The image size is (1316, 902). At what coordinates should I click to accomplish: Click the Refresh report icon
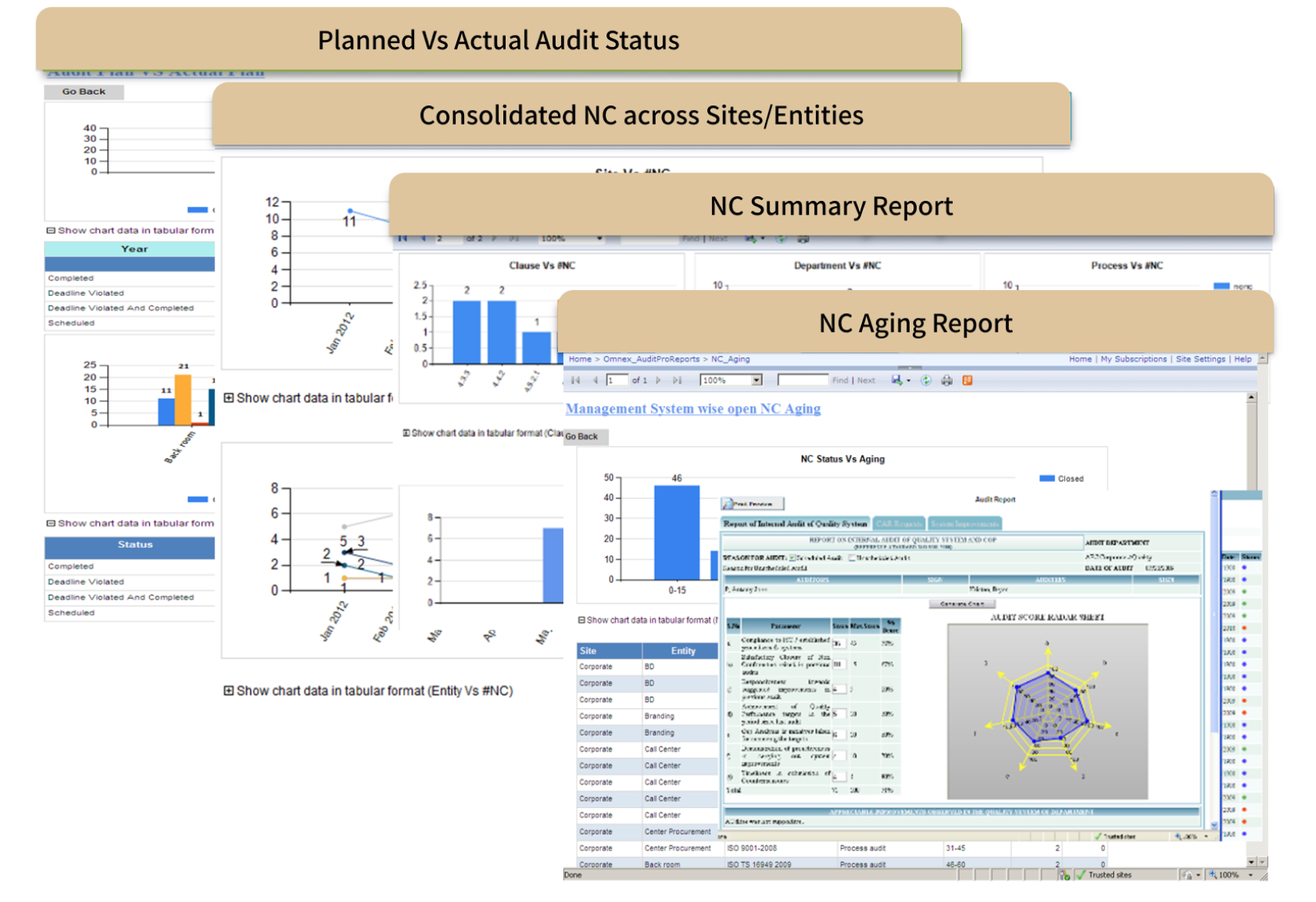tap(926, 380)
